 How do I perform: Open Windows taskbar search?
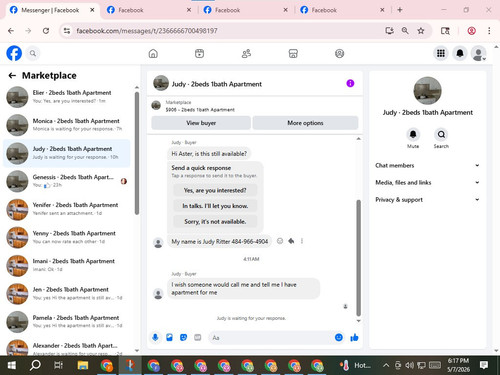[35, 365]
